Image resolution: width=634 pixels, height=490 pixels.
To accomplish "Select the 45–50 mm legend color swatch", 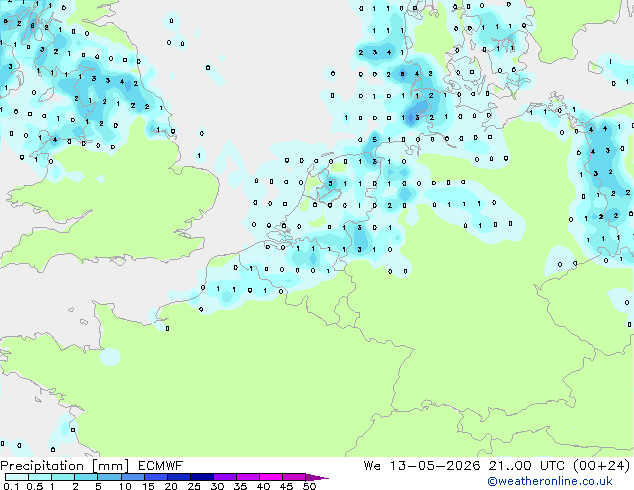I will point(294,477).
